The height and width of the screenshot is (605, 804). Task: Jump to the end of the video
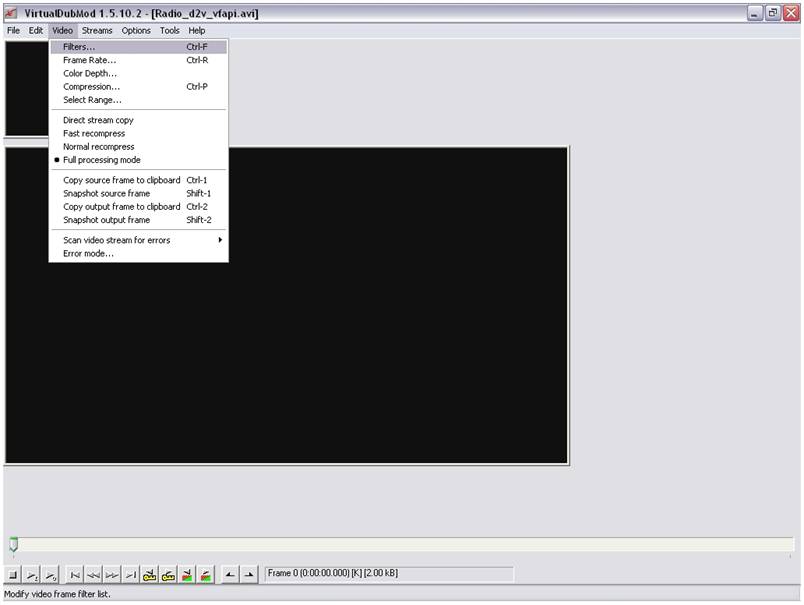[131, 575]
